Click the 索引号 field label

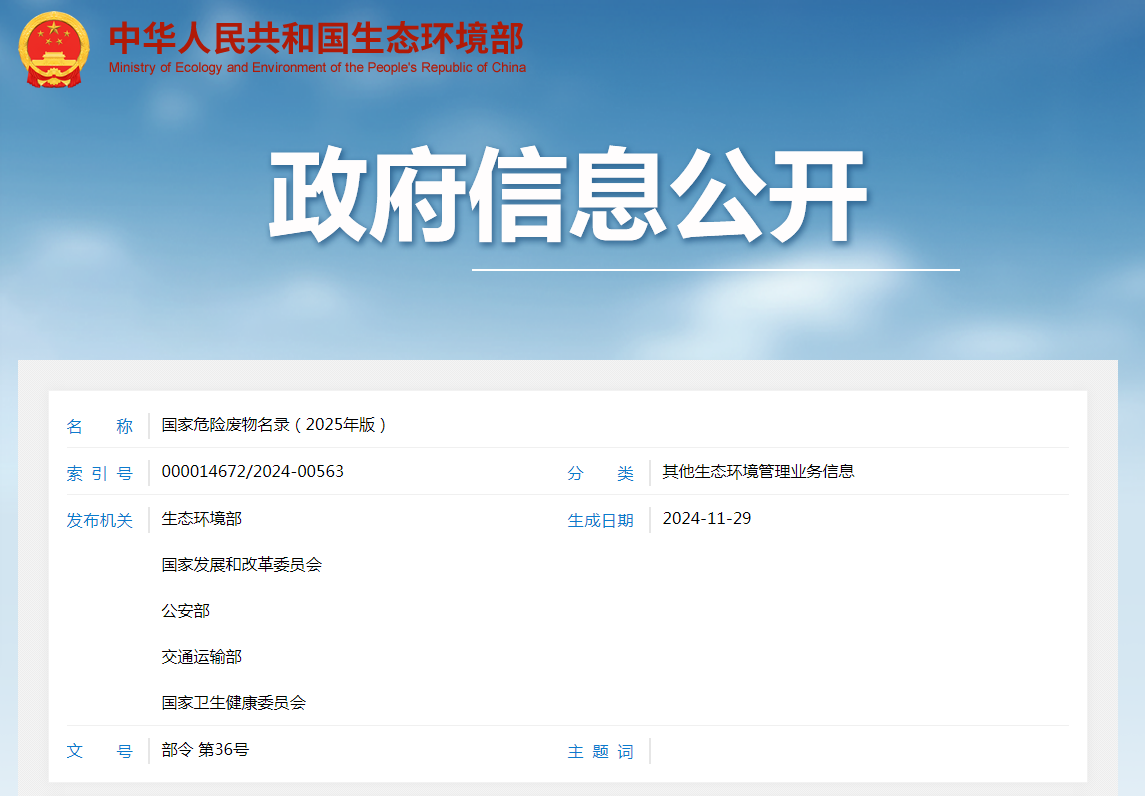pos(99,474)
